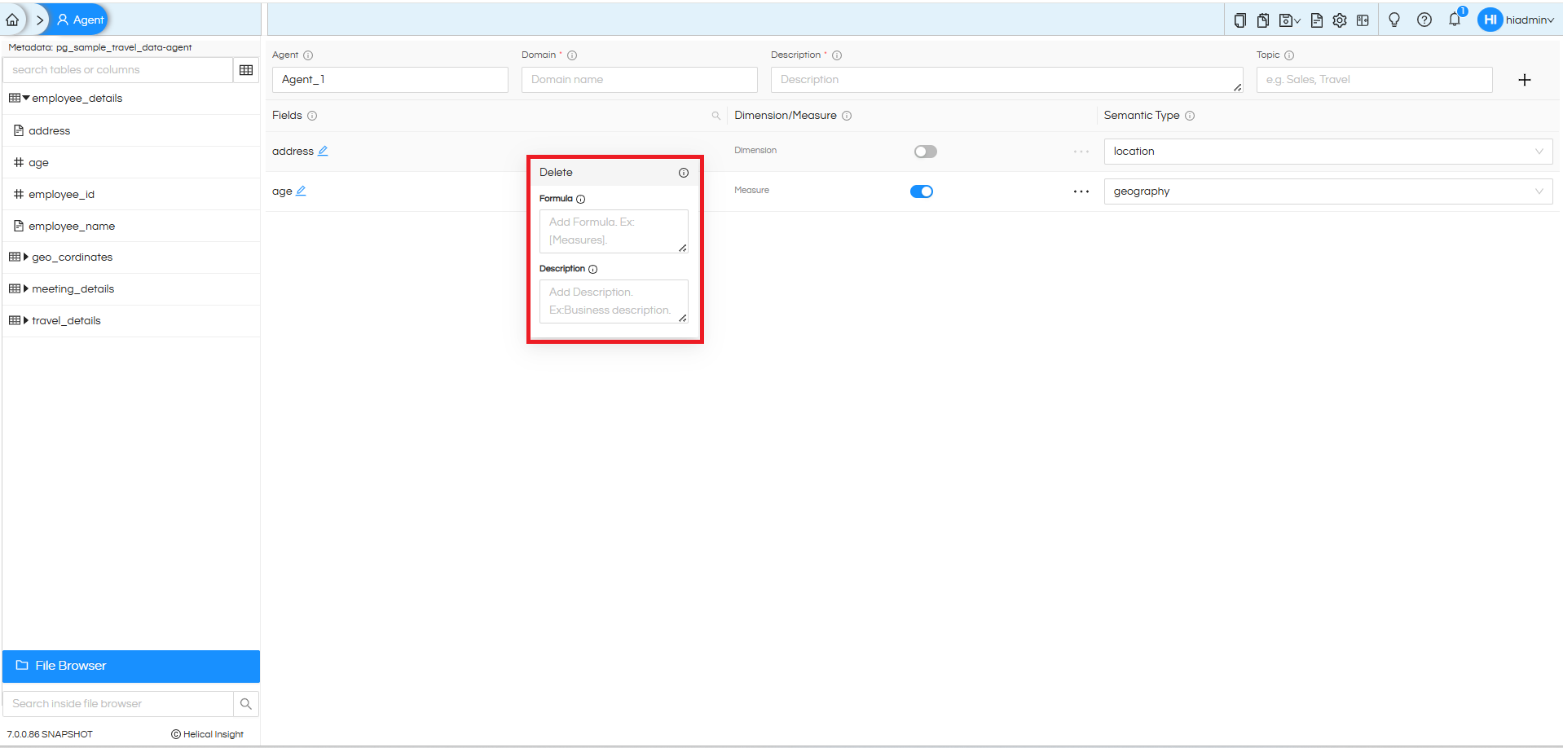Screen dimensions: 1563x748
Task: Open the location semantic type dropdown
Action: [1328, 152]
